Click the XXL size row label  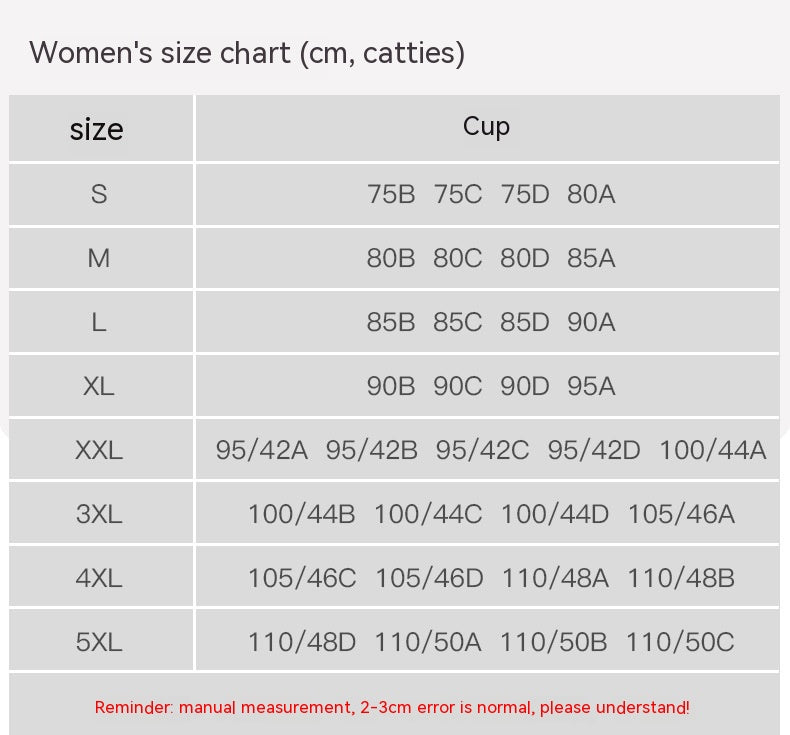pos(99,450)
